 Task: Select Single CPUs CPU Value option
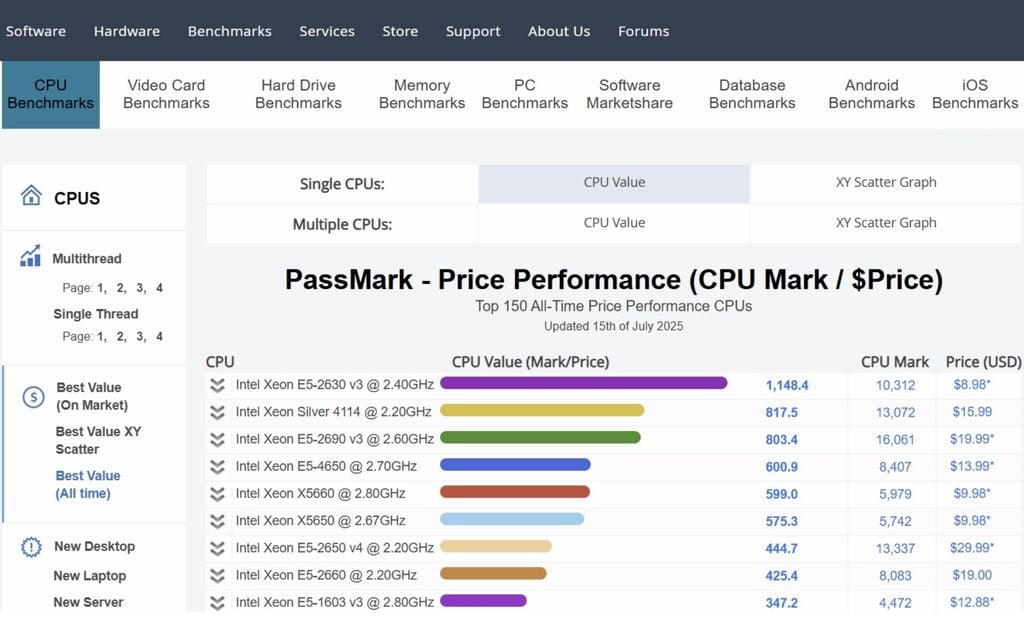pos(614,183)
